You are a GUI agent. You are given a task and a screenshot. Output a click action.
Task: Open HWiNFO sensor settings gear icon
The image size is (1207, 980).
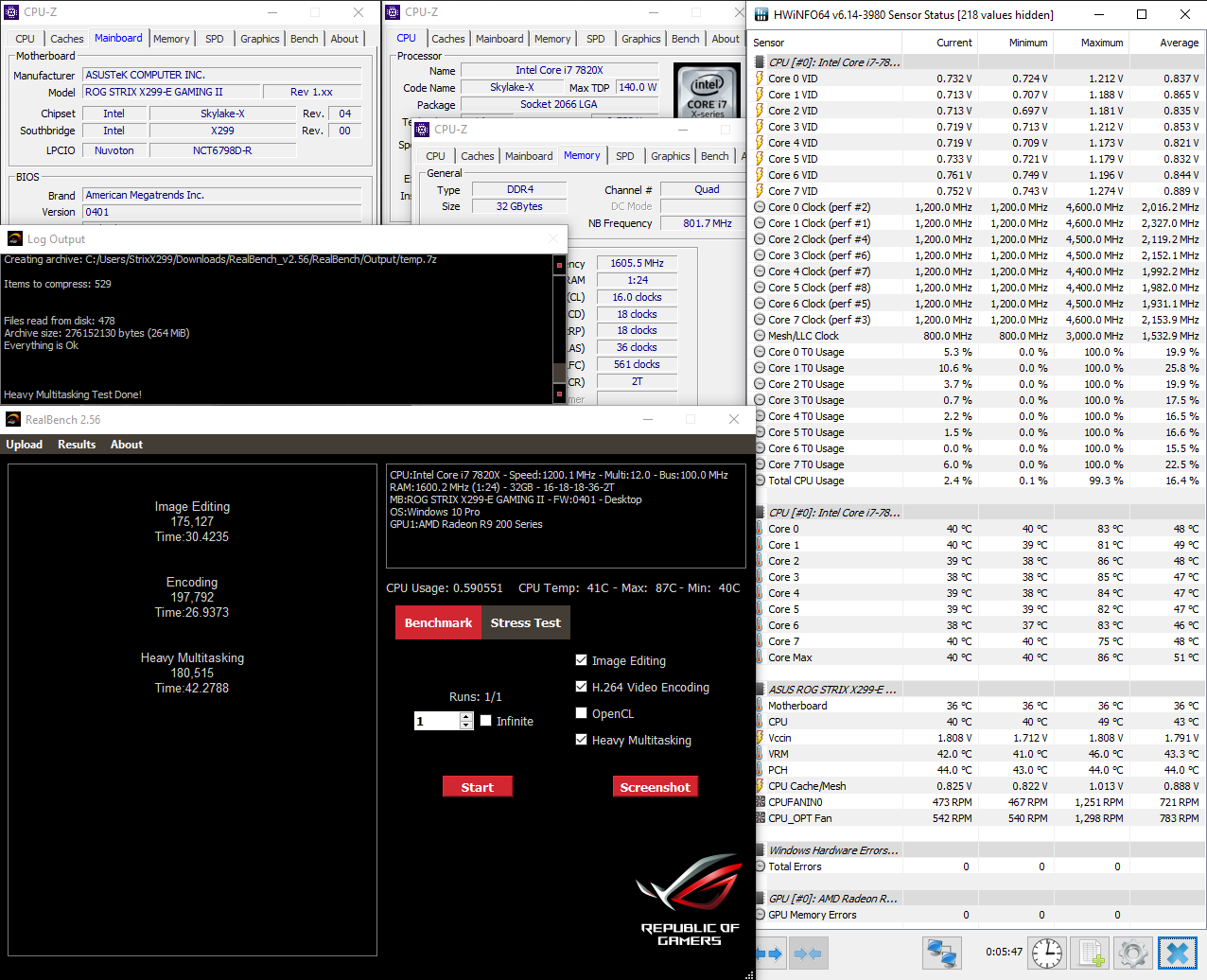1133,953
